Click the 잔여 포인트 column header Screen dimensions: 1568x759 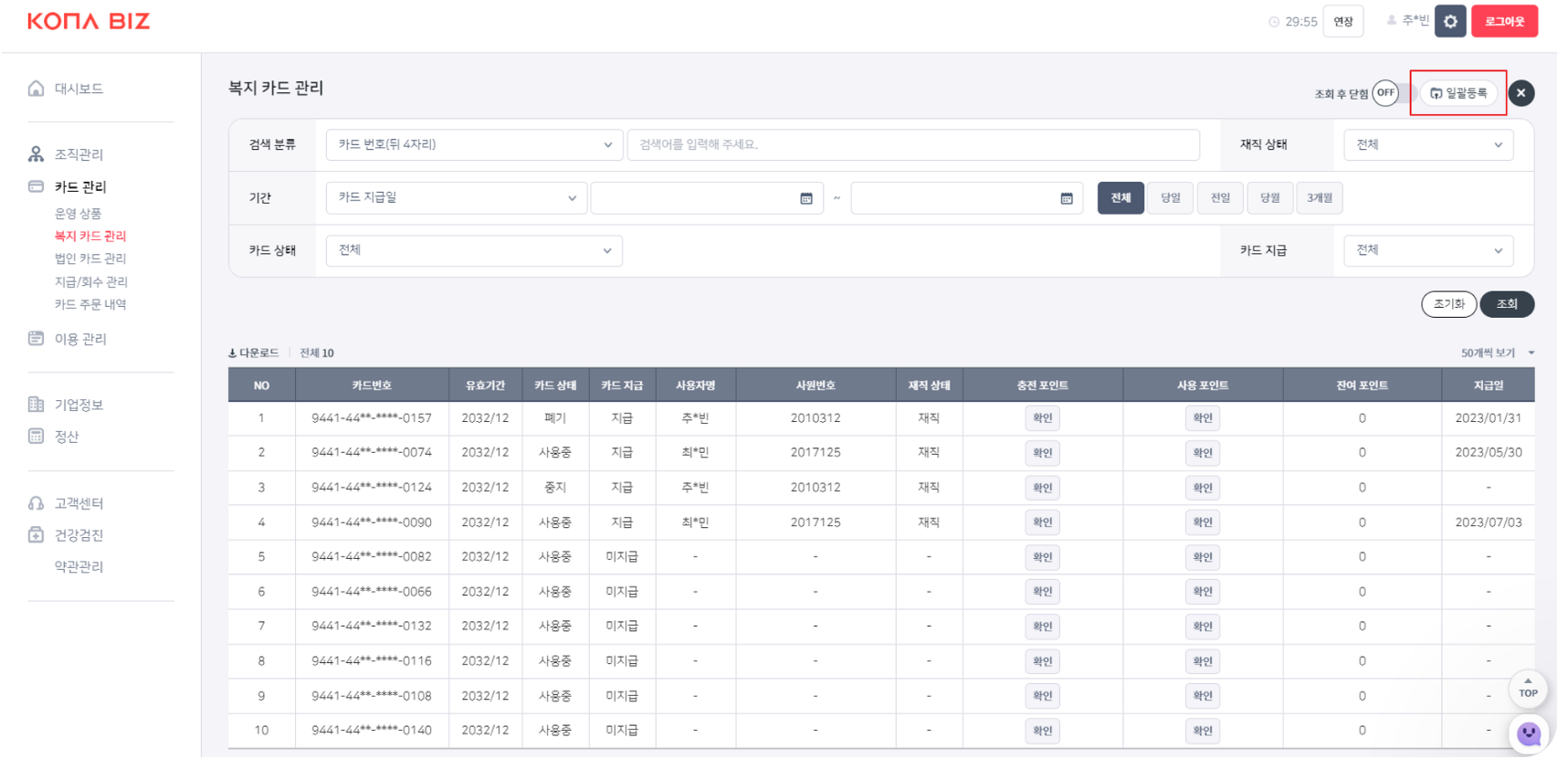(x=1363, y=385)
